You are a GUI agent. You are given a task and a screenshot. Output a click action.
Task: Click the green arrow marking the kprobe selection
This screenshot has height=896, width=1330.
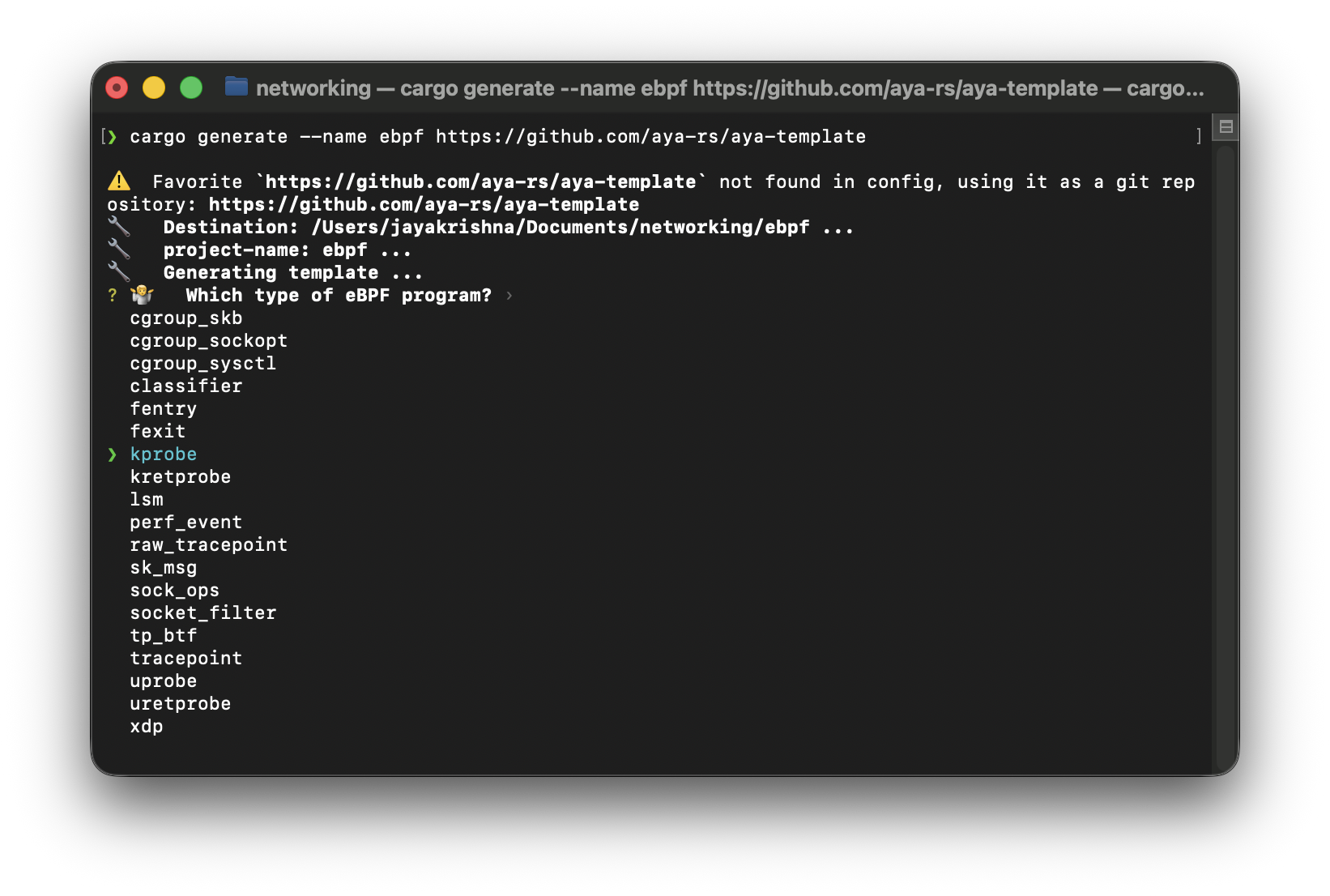(113, 454)
